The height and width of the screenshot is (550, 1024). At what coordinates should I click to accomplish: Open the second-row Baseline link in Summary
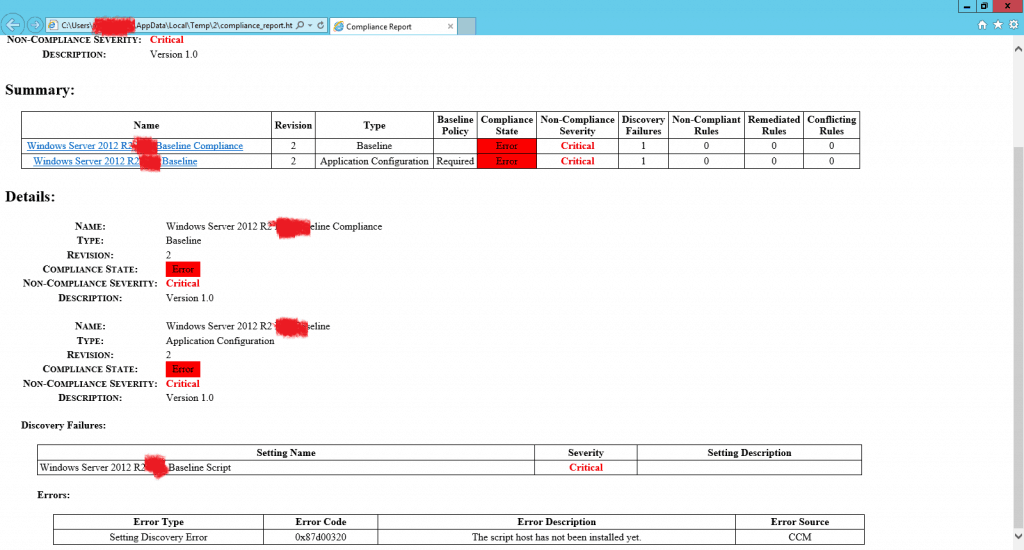point(115,161)
